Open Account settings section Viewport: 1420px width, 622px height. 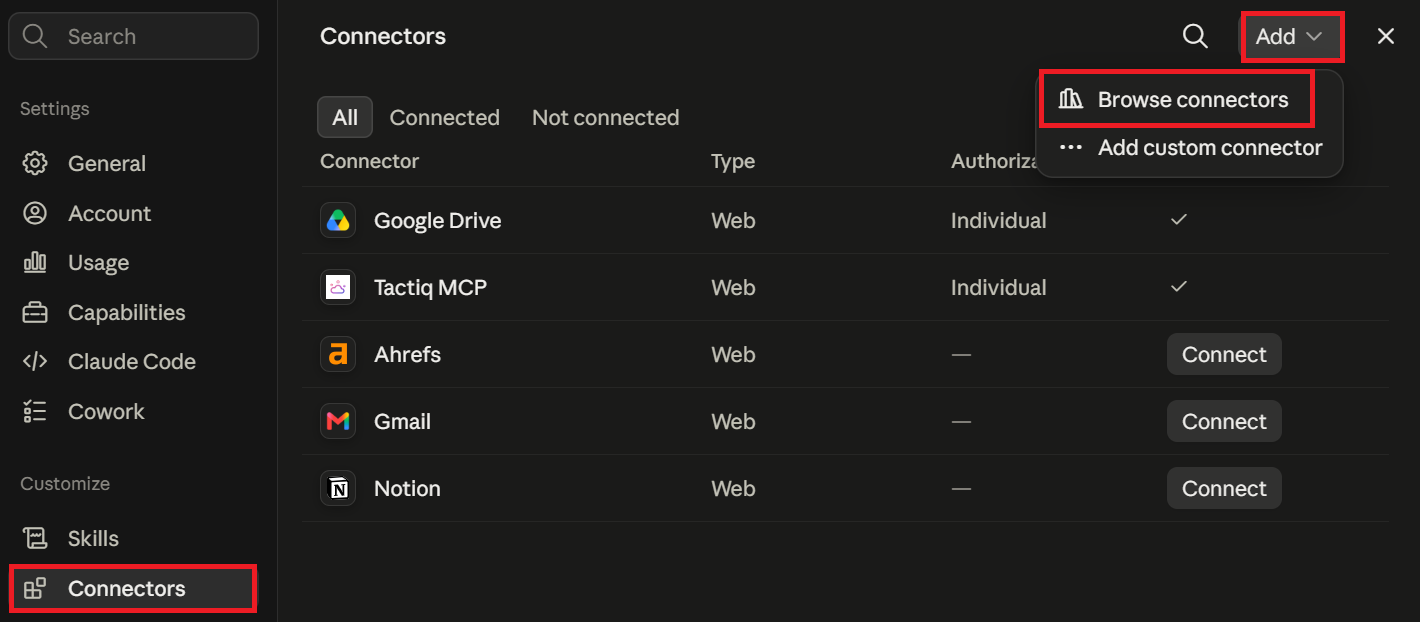point(109,213)
